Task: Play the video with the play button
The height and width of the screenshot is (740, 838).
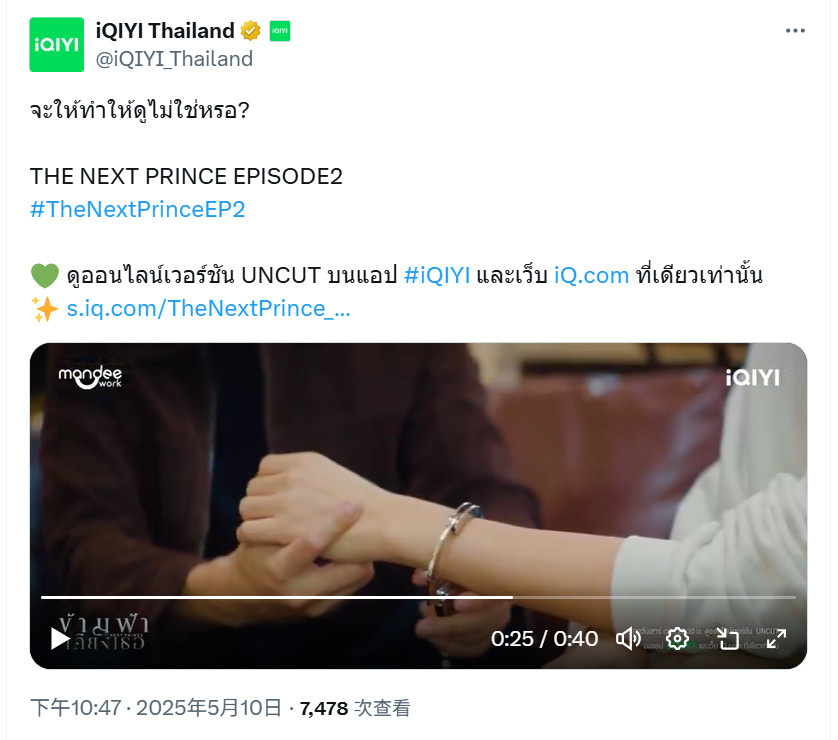Action: point(60,638)
